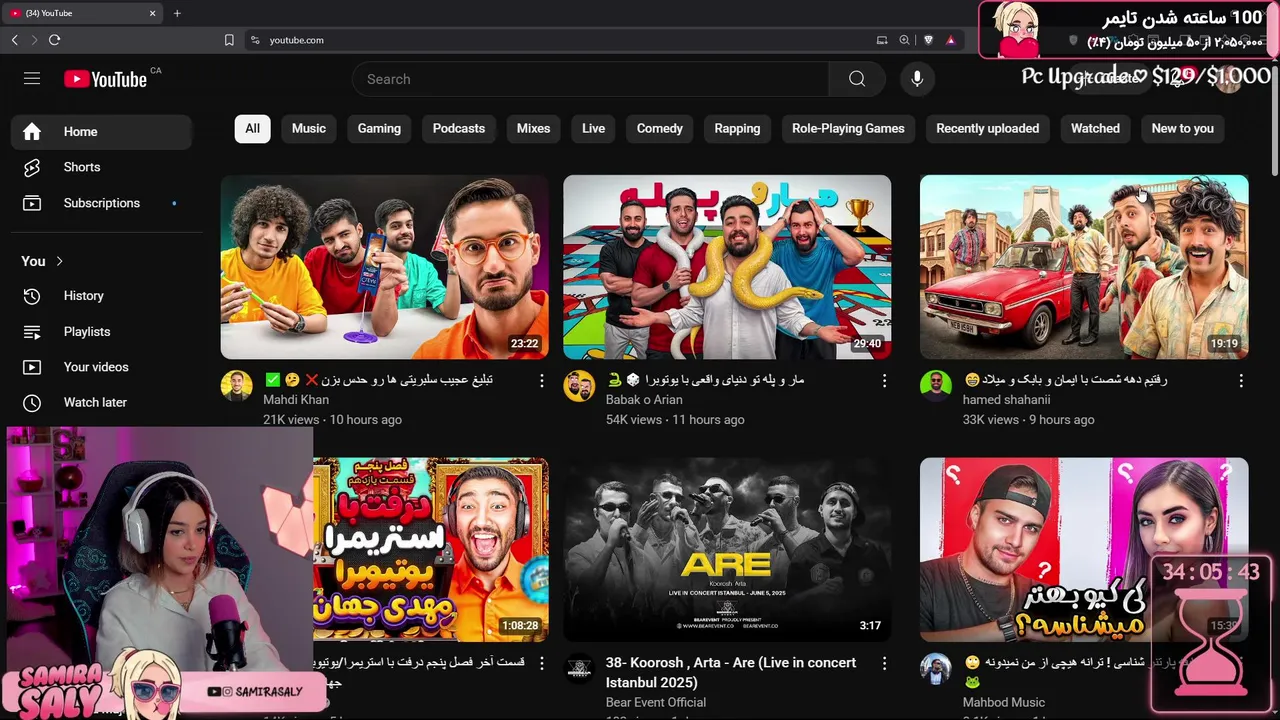Open the Mahdi Khan channel name link
Screen dimensions: 1280x720
[296, 400]
